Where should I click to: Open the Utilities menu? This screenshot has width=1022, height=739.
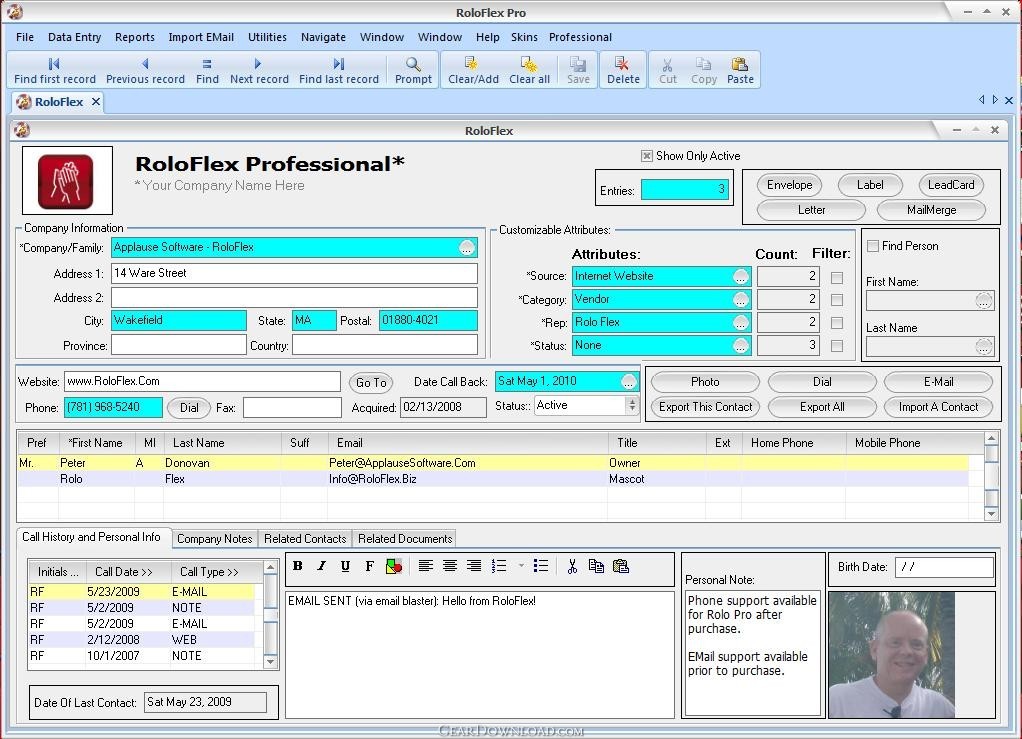tap(267, 37)
